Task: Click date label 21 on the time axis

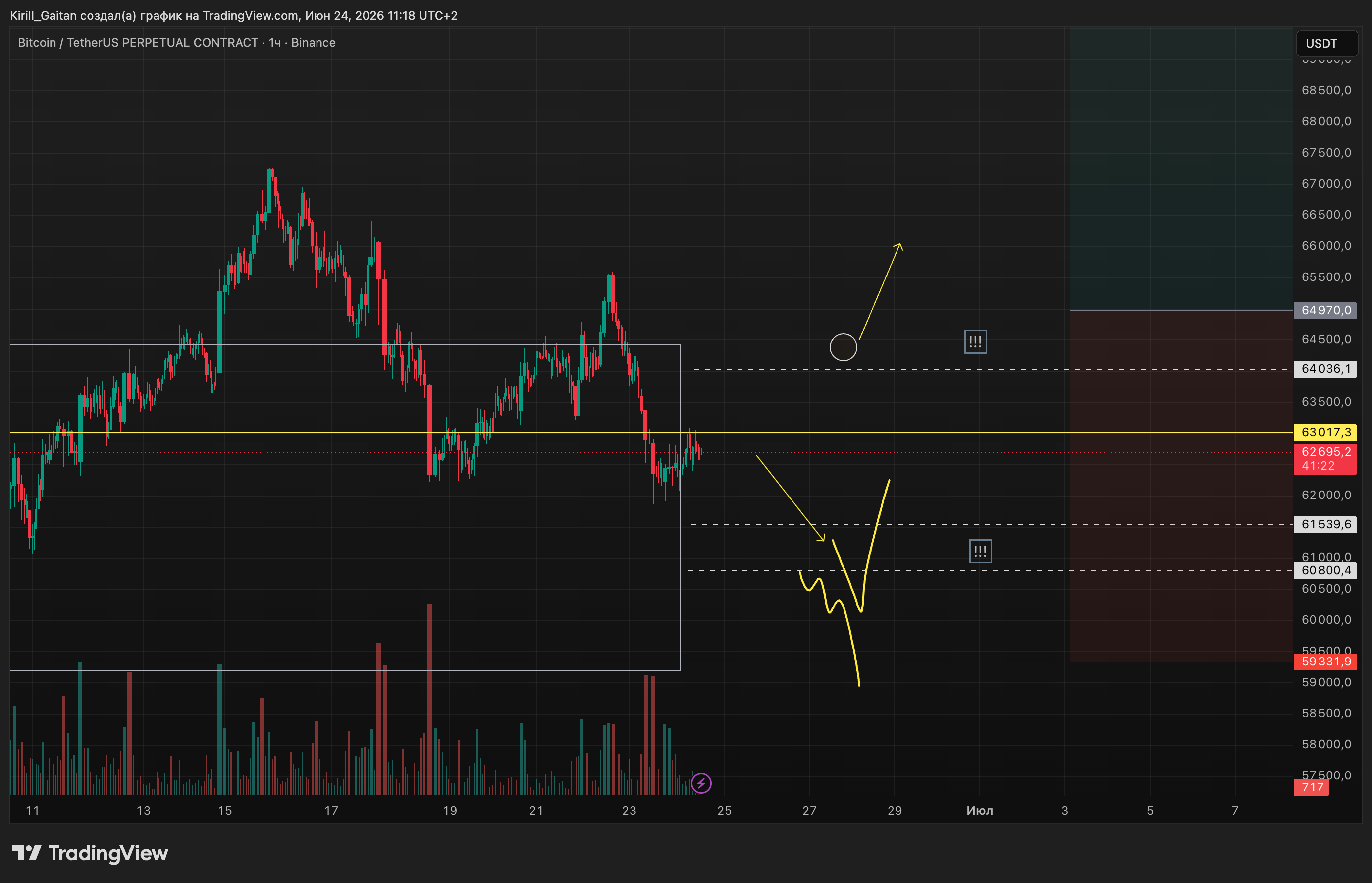Action: [x=536, y=810]
